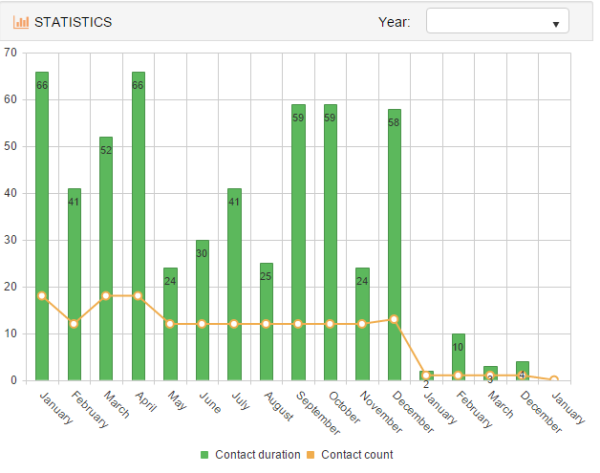Viewport: 600px width, 473px height.
Task: Open the Year dropdown
Action: tap(497, 21)
